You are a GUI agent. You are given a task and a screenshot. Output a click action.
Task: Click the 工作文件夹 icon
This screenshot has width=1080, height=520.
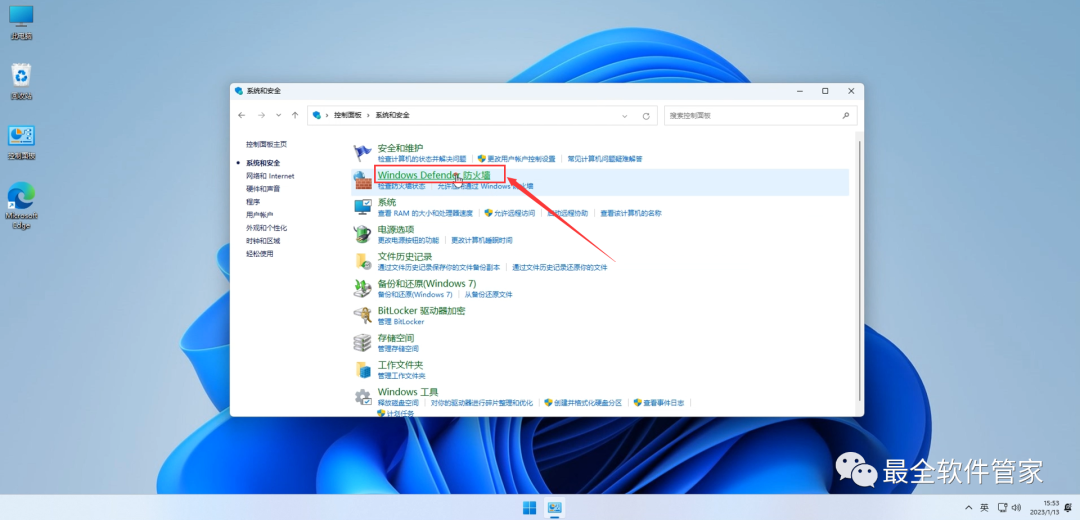click(362, 369)
